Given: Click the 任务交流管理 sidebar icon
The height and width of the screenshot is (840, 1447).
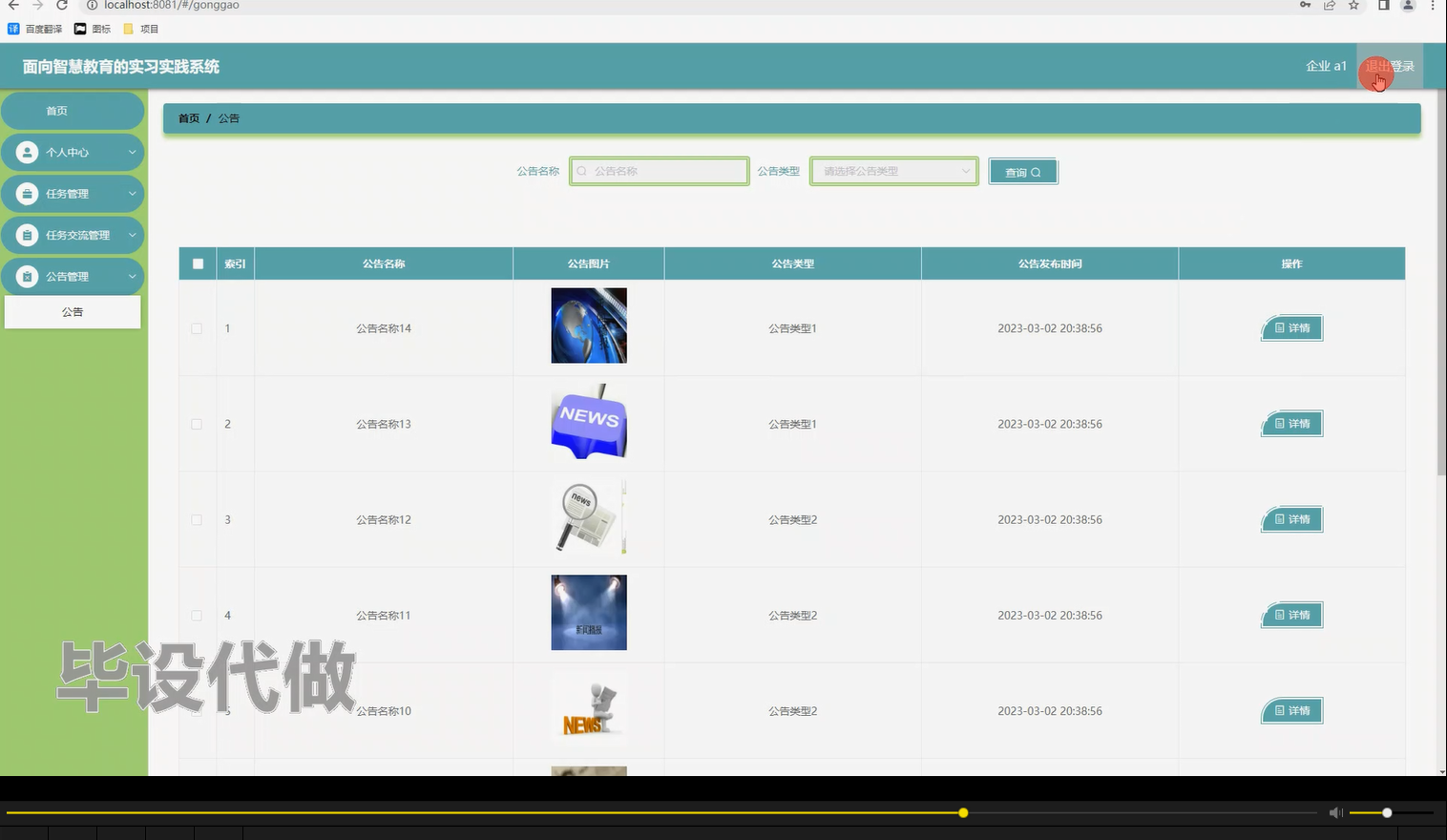Looking at the screenshot, I should pos(27,235).
